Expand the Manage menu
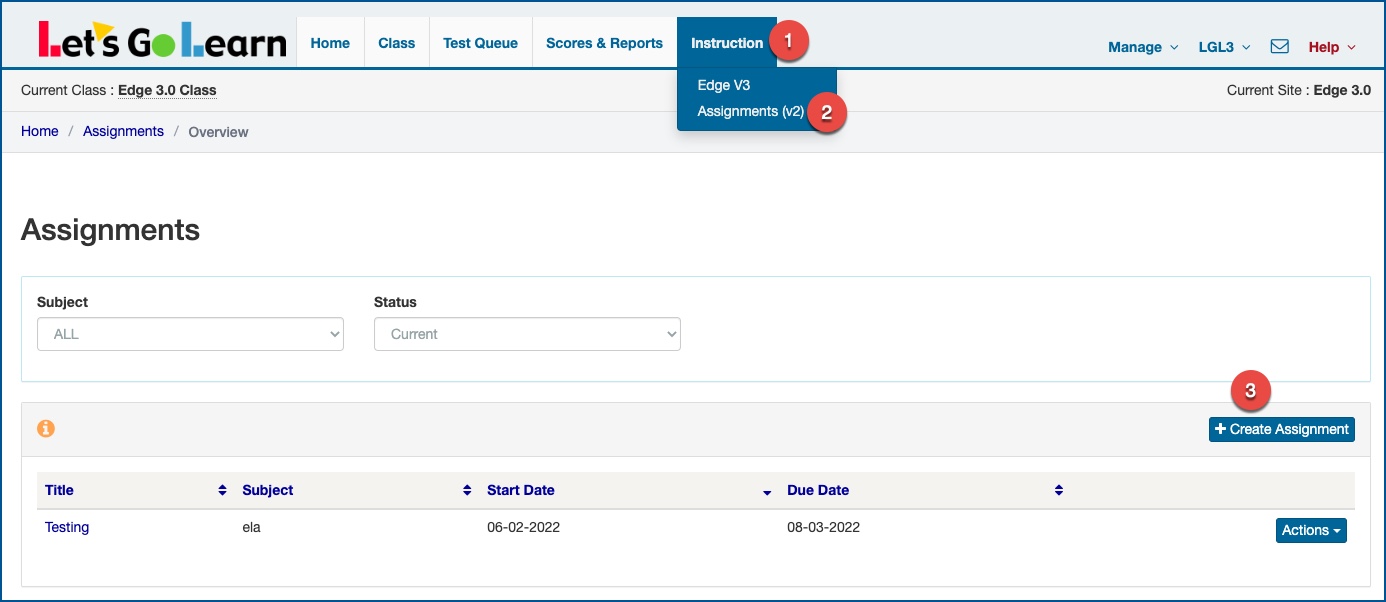The height and width of the screenshot is (602, 1386). pyautogui.click(x=1143, y=47)
